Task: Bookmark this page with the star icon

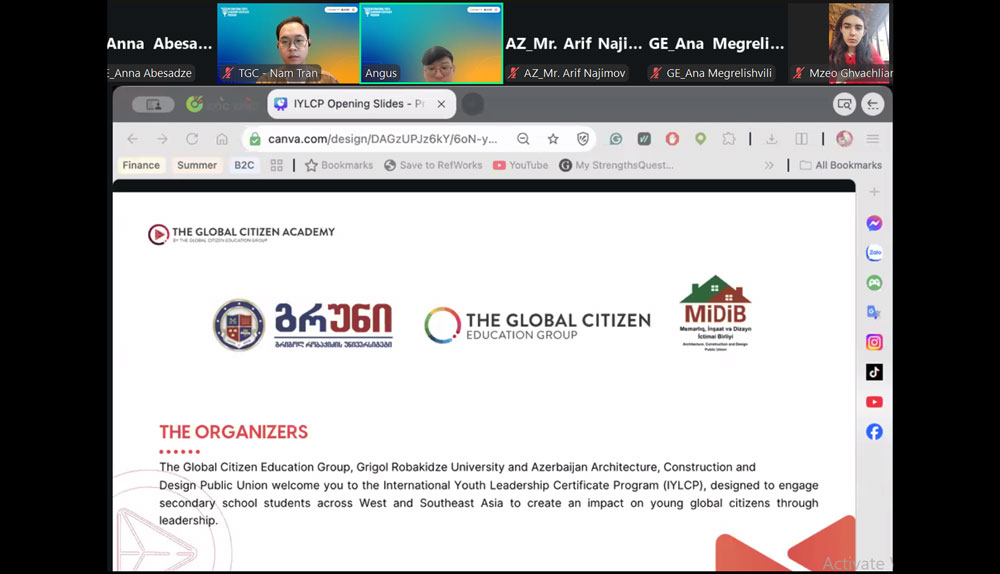Action: click(x=553, y=139)
